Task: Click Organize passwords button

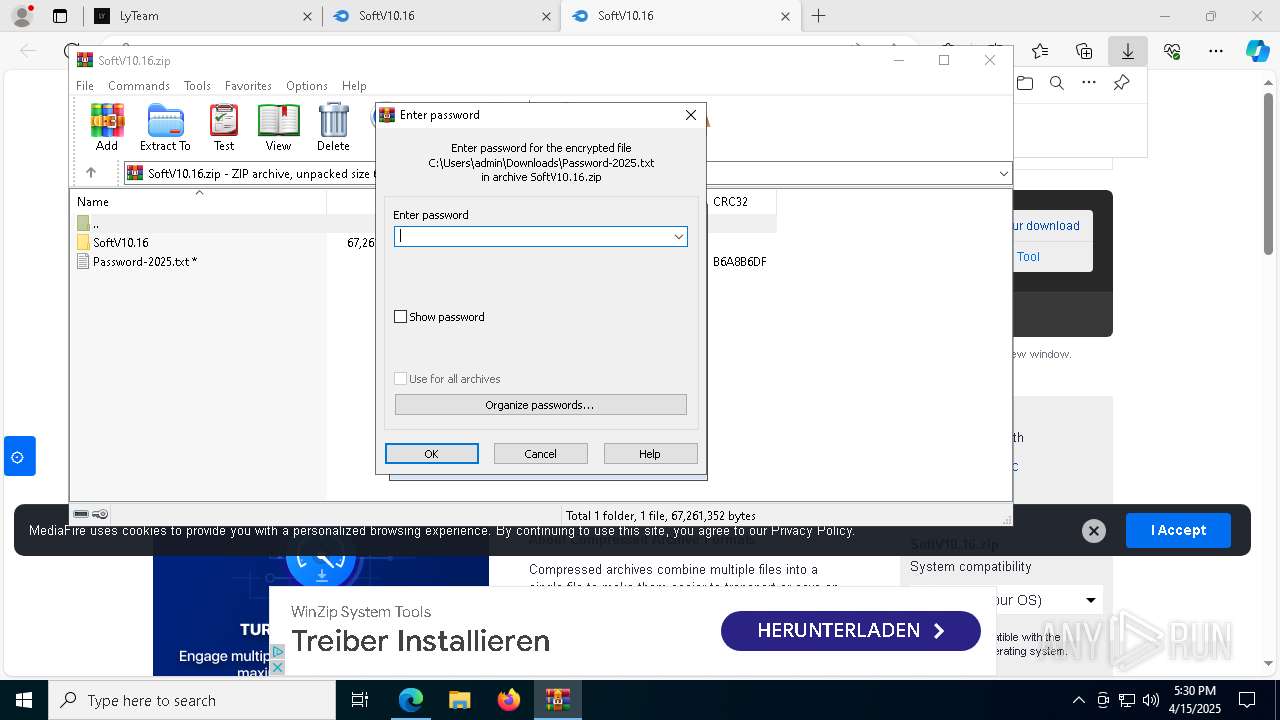Action: tap(541, 405)
